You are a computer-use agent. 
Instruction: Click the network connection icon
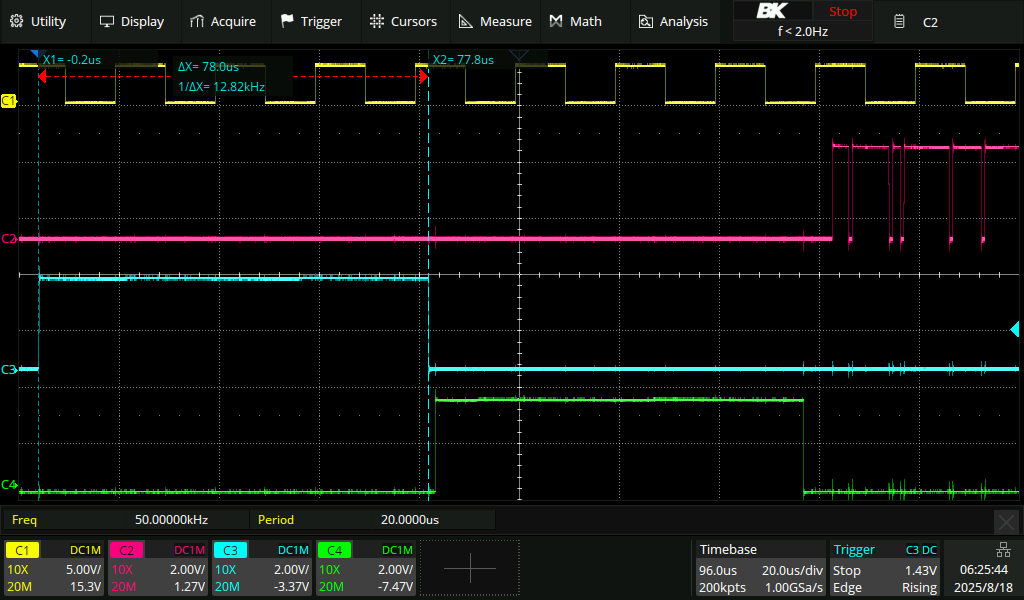1003,549
